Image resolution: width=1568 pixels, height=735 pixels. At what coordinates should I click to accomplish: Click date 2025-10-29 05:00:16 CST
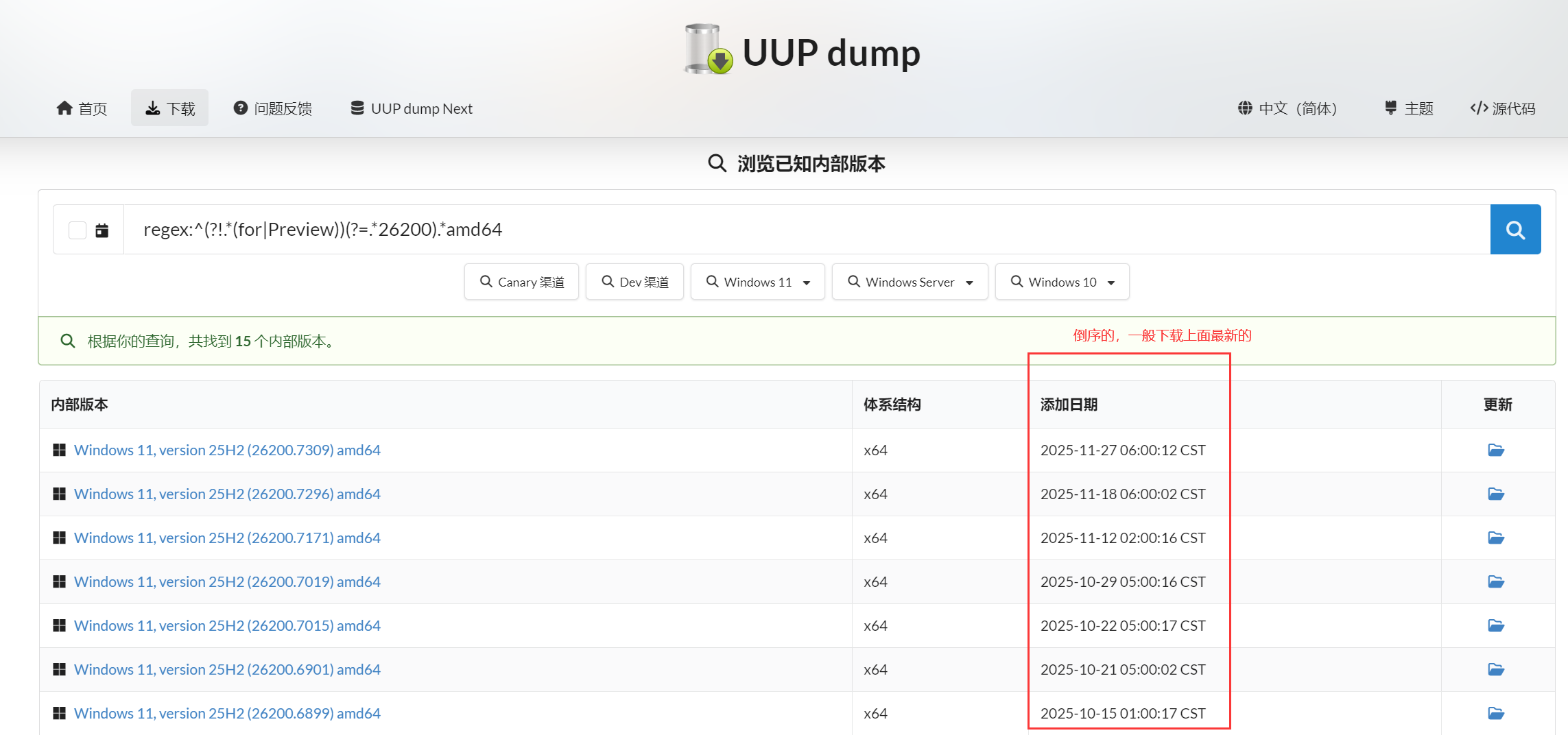point(1123,582)
